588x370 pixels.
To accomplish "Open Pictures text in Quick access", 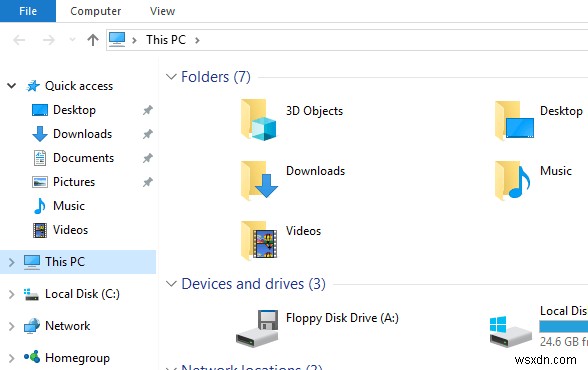I will [74, 182].
